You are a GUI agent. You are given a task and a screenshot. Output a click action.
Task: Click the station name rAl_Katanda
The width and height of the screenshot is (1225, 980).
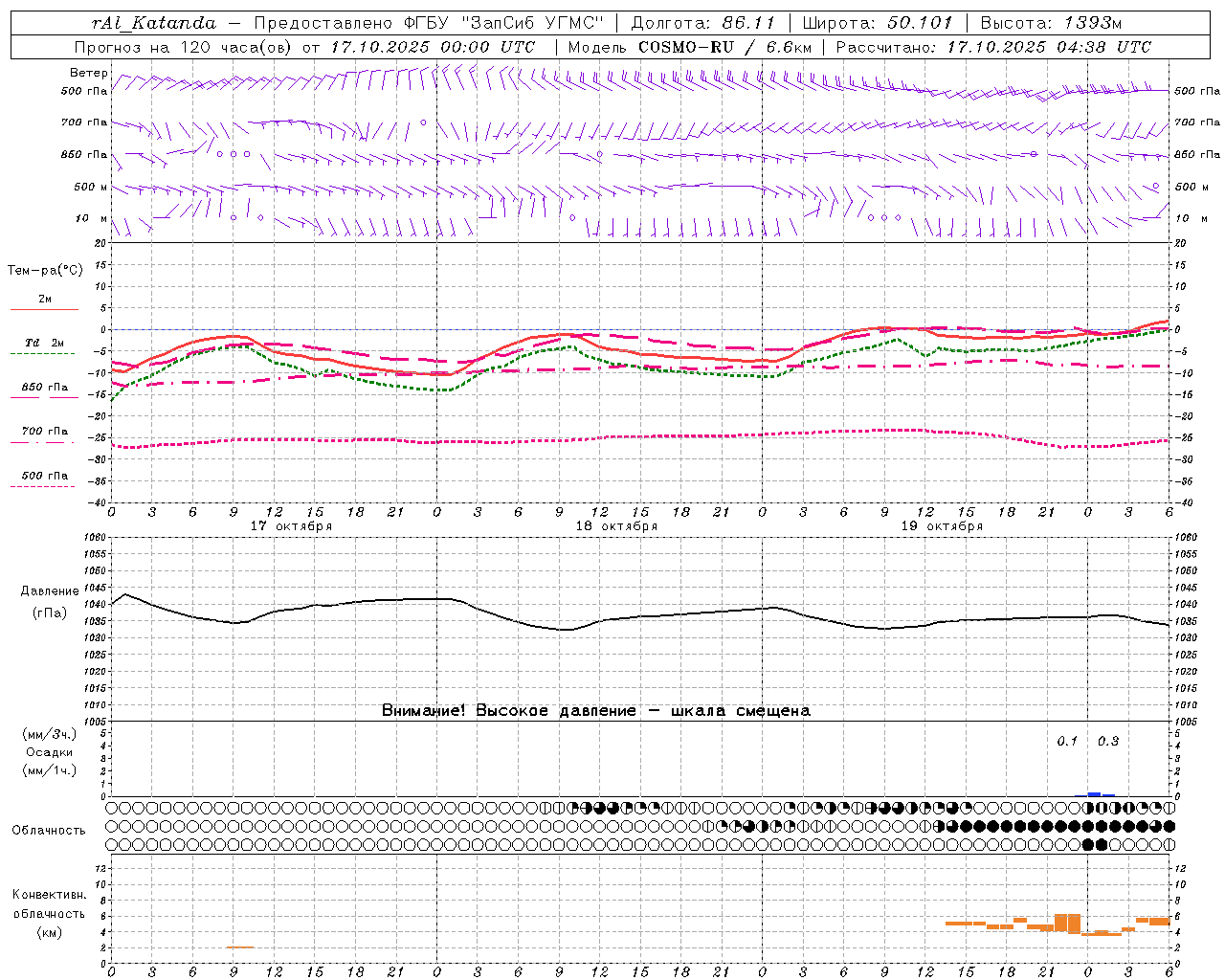154,23
